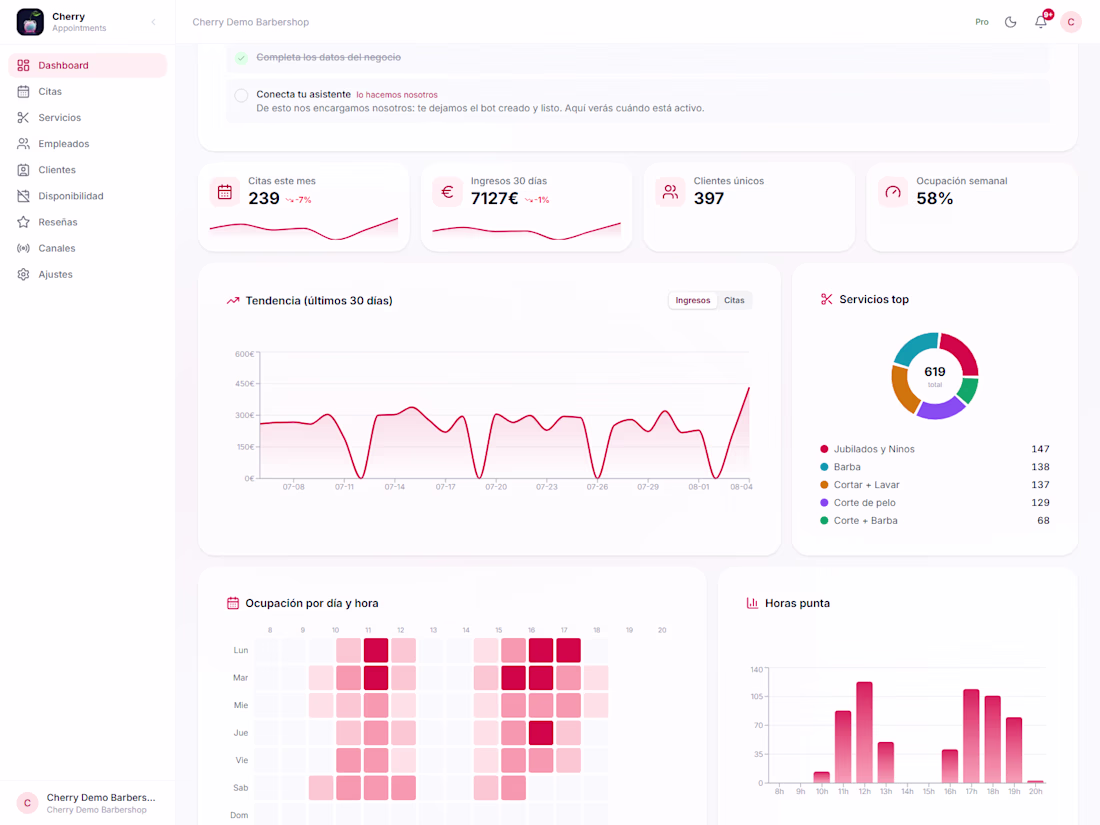Click the Citas este mes calendar icon

tap(224, 192)
